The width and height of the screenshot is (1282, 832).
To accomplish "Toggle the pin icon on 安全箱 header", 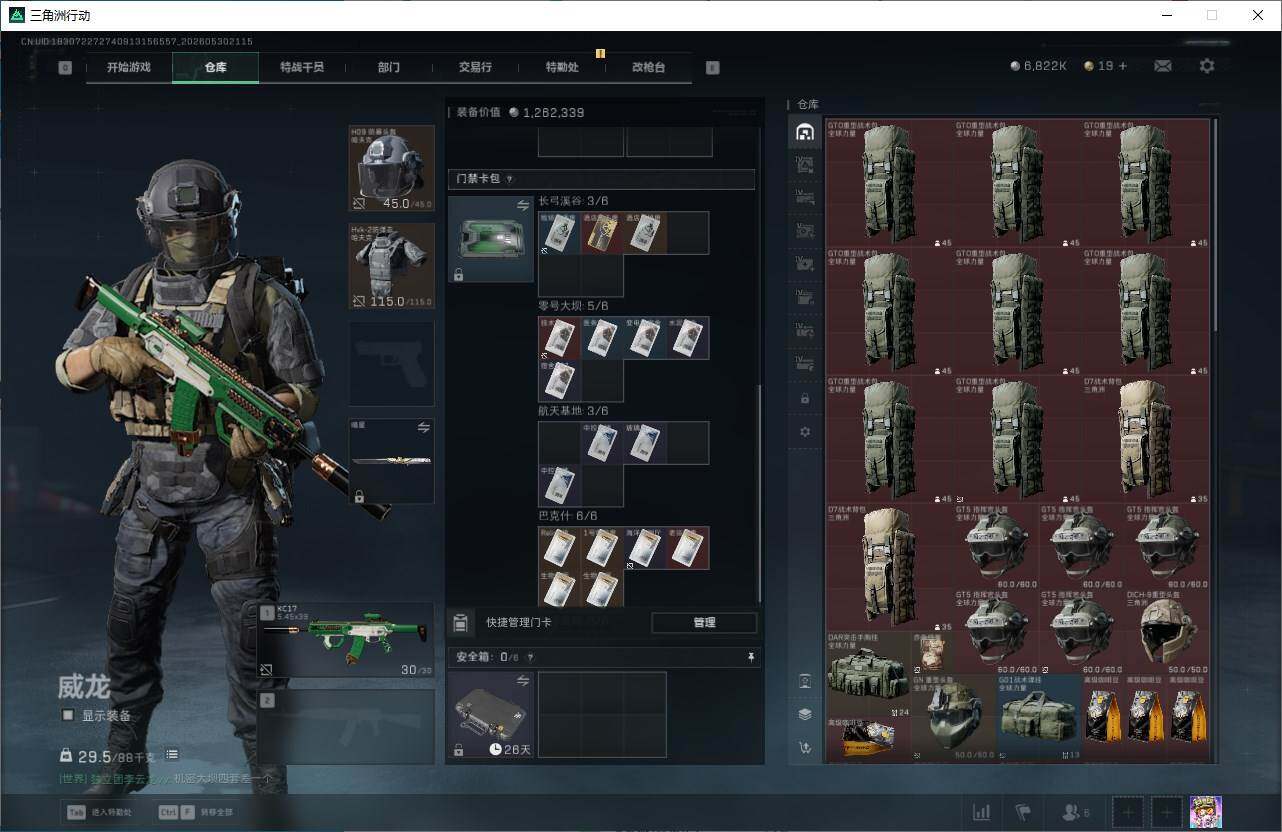I will coord(751,657).
